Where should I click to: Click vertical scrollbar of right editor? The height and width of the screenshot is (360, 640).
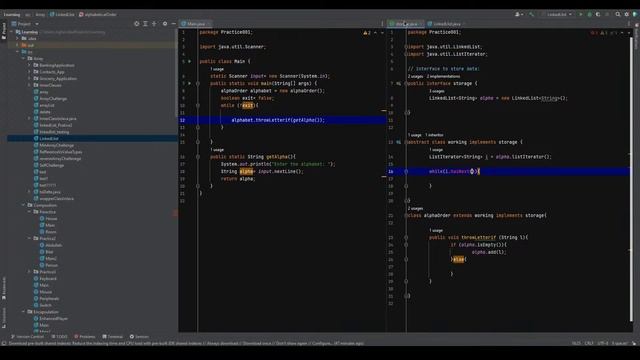click(631, 180)
